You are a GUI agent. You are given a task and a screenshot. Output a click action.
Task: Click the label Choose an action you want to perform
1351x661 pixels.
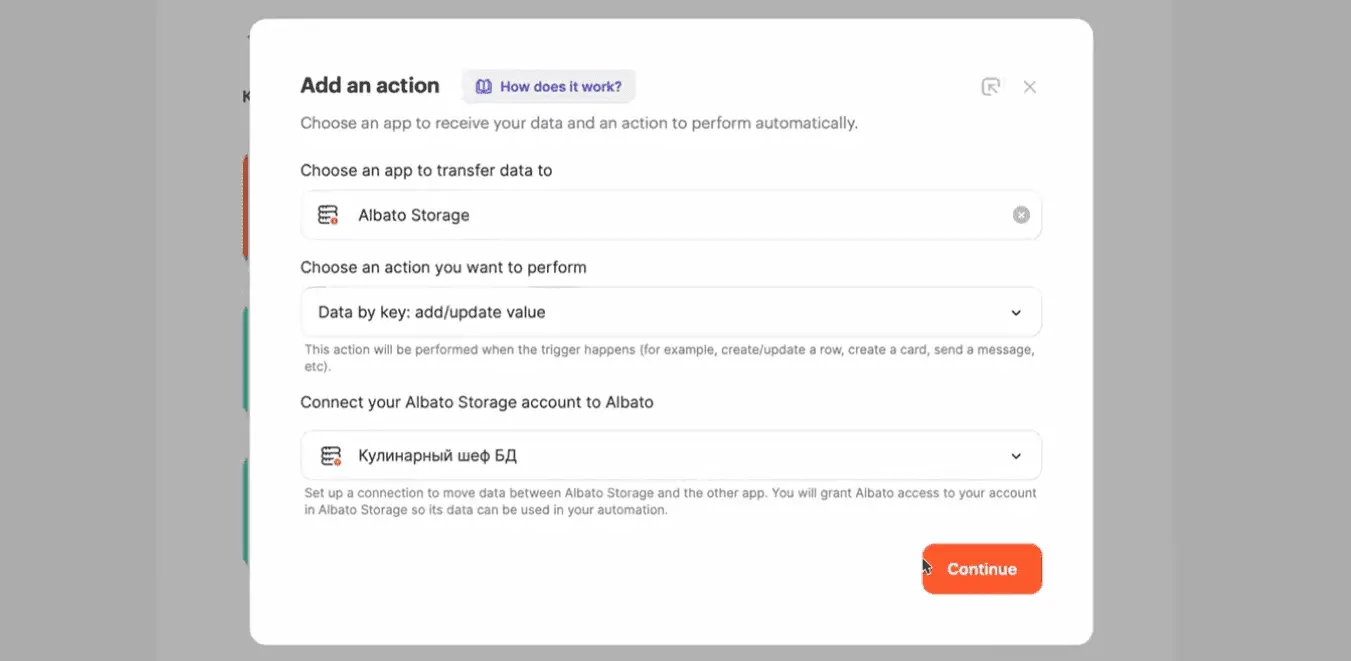pos(443,267)
